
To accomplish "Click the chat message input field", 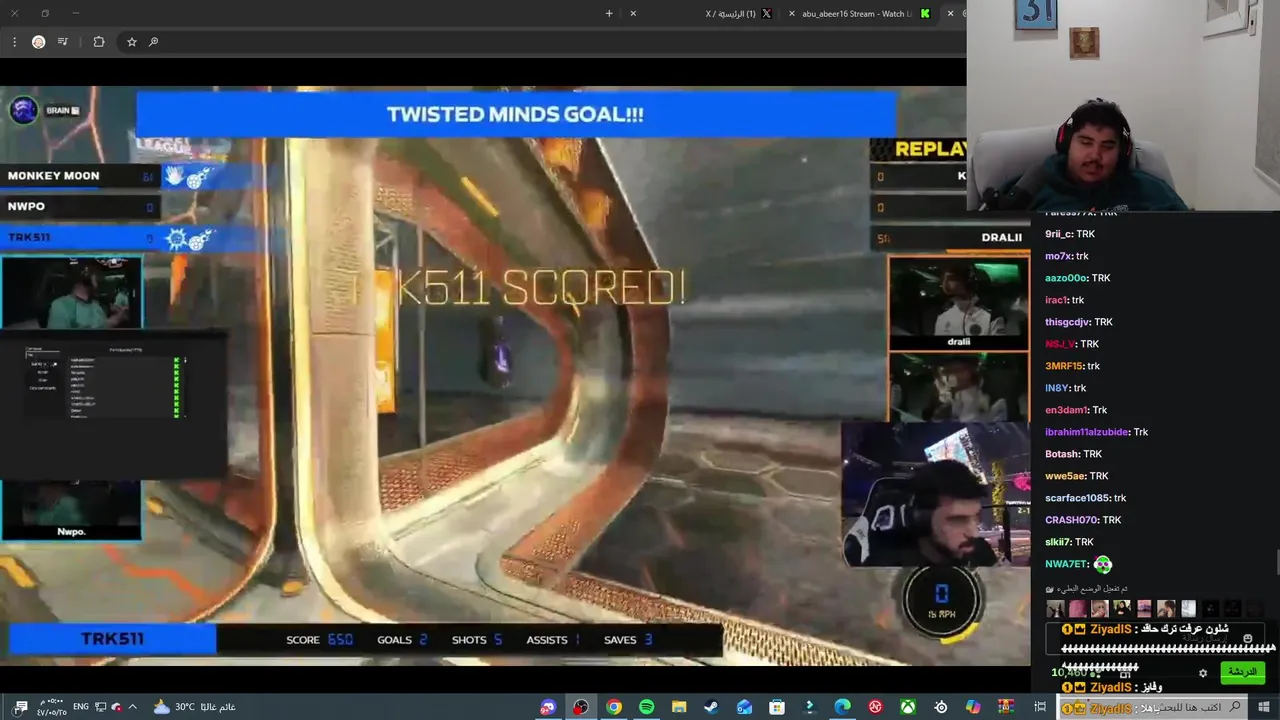I will point(1155,638).
